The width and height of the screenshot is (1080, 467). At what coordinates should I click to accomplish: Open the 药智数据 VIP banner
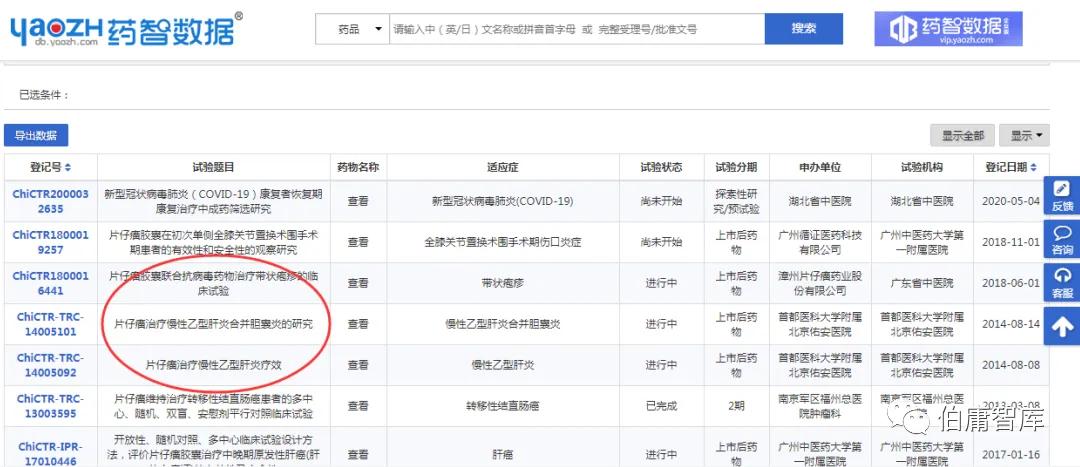[x=948, y=29]
